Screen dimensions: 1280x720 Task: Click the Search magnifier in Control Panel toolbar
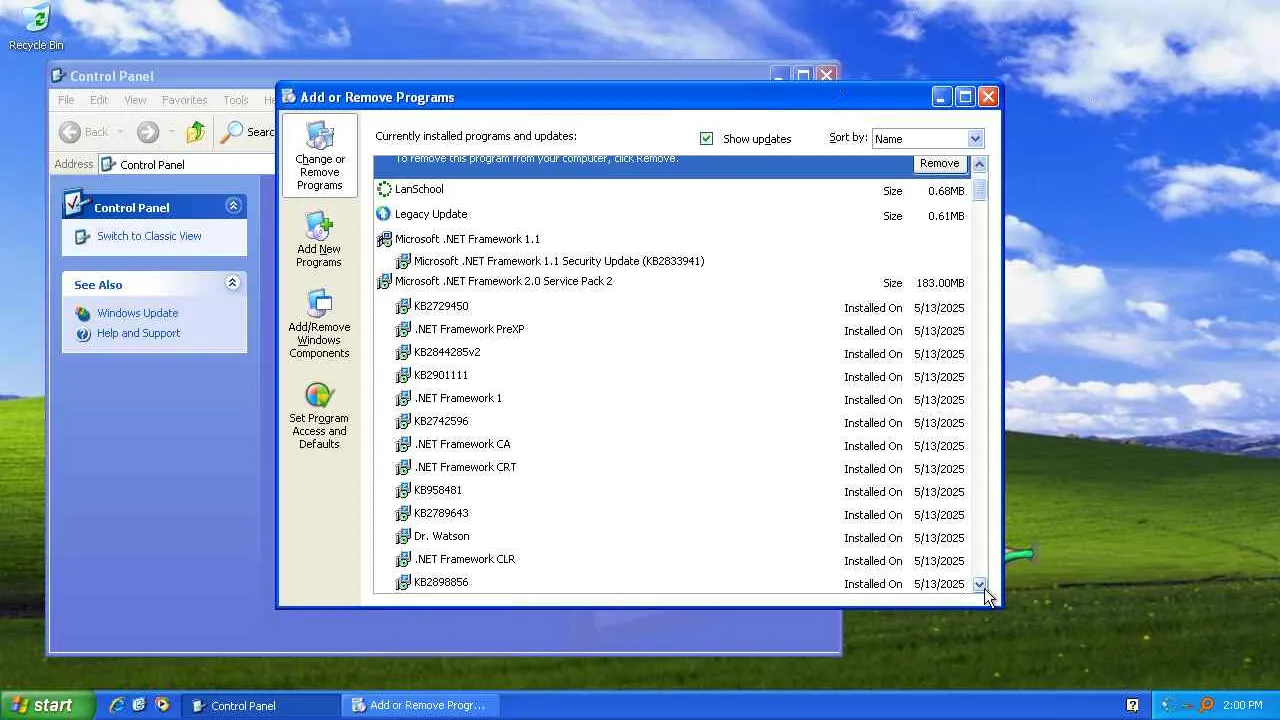(232, 132)
